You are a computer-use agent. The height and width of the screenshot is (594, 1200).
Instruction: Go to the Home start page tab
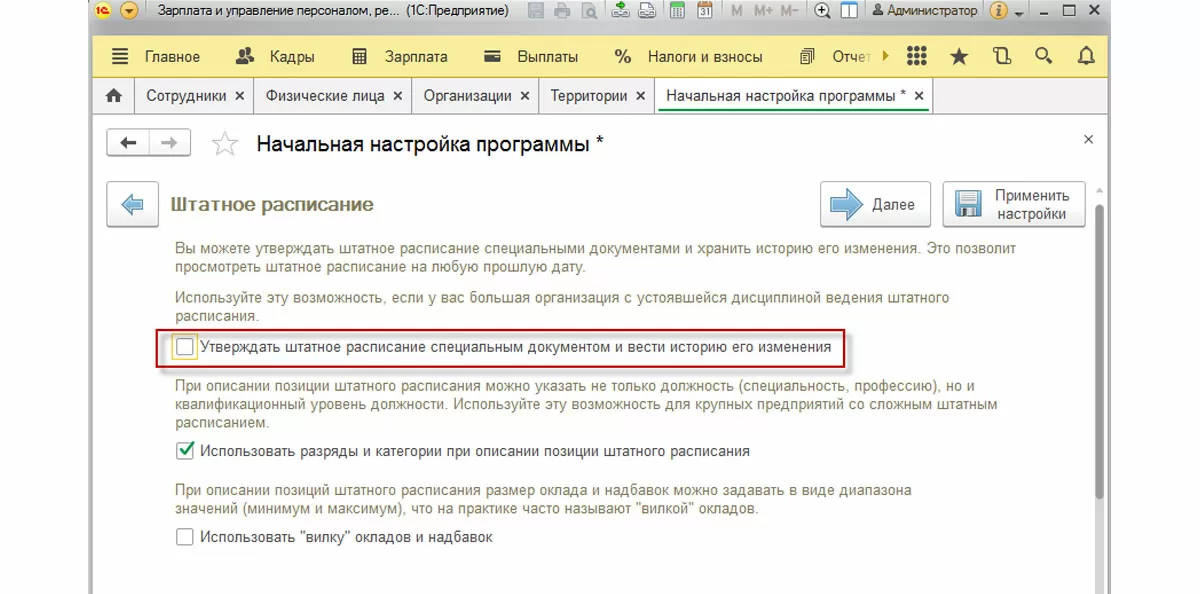(114, 96)
